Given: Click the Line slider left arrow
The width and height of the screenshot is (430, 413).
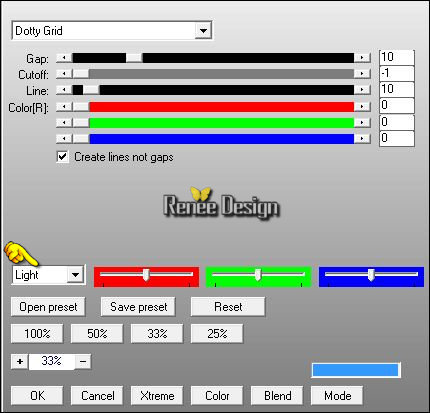Looking at the screenshot, I should (64, 90).
